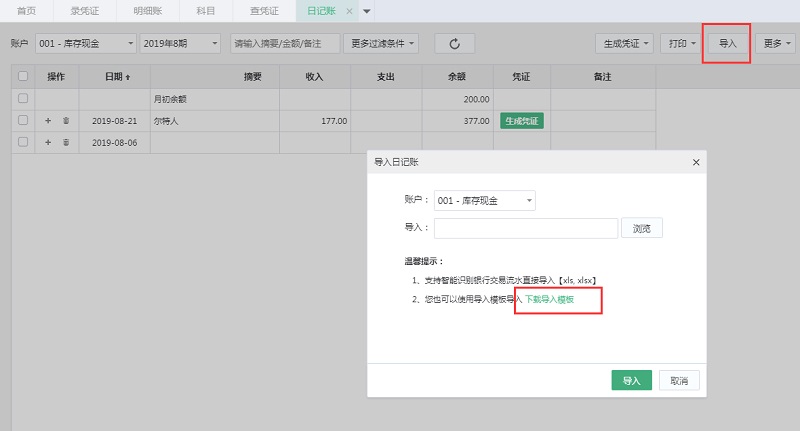Click the 导入 file path input field
The image size is (800, 431).
(525, 228)
